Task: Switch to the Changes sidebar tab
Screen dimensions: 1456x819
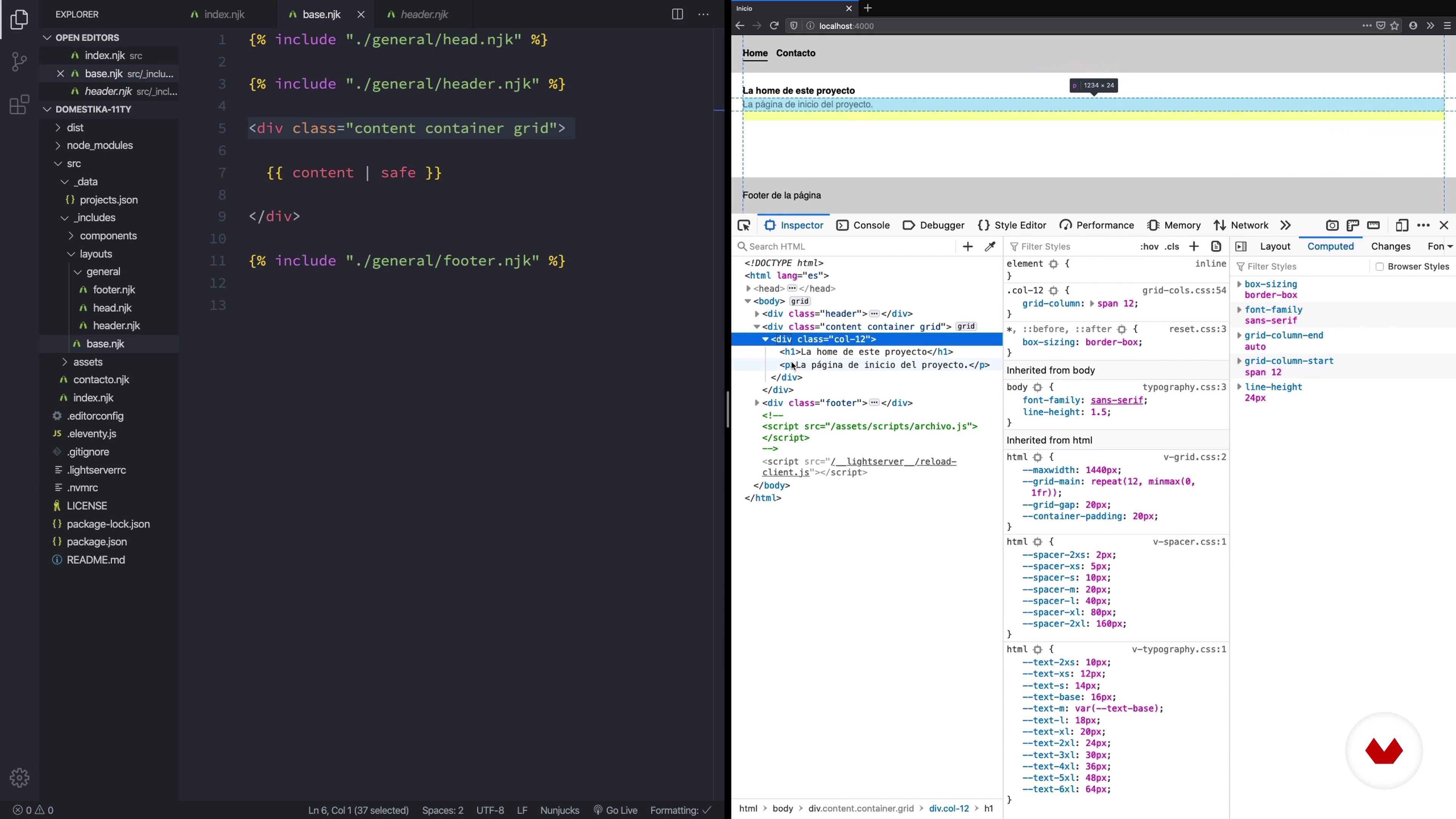Action: (1390, 247)
